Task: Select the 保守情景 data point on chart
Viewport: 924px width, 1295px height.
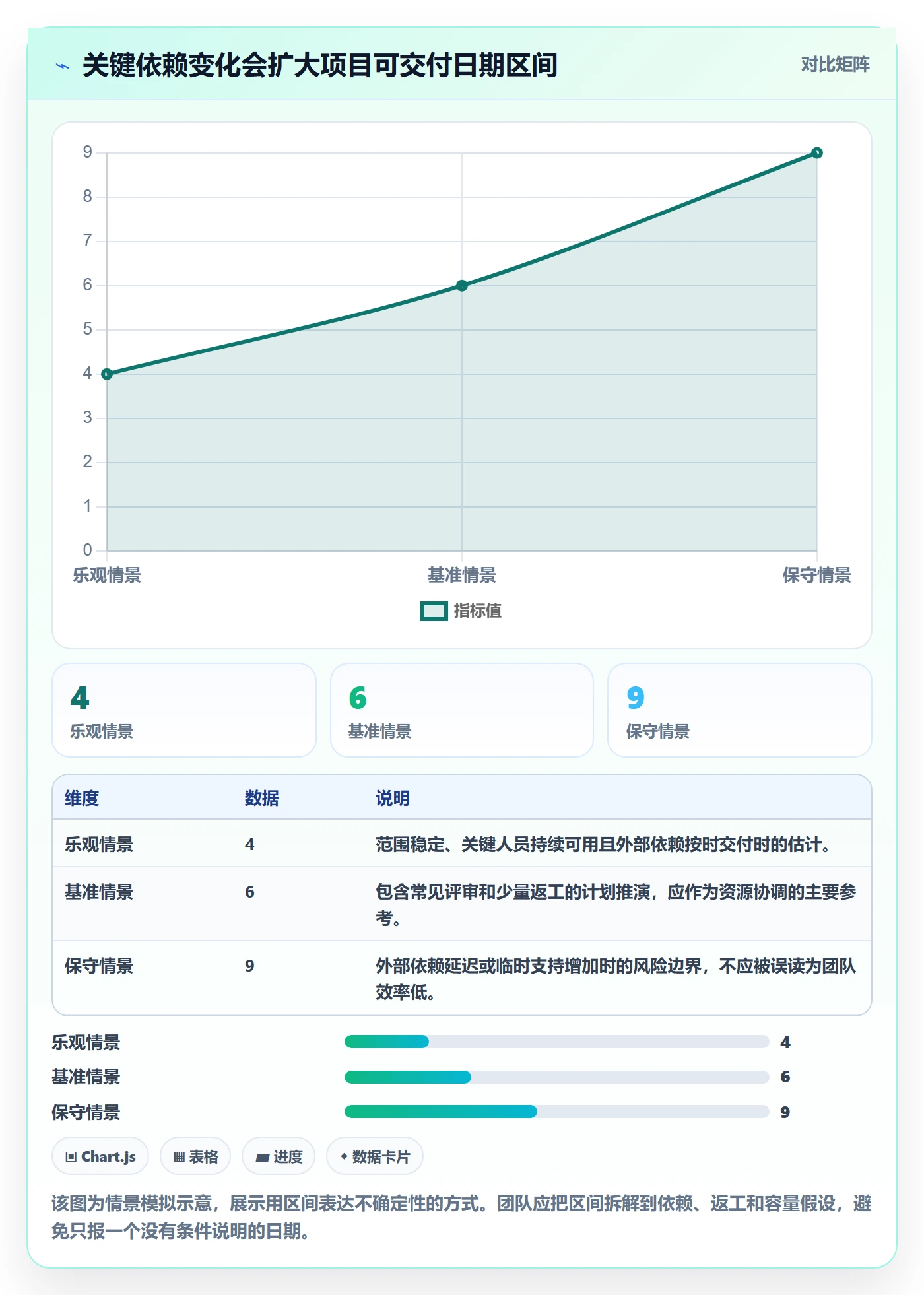Action: click(x=816, y=153)
